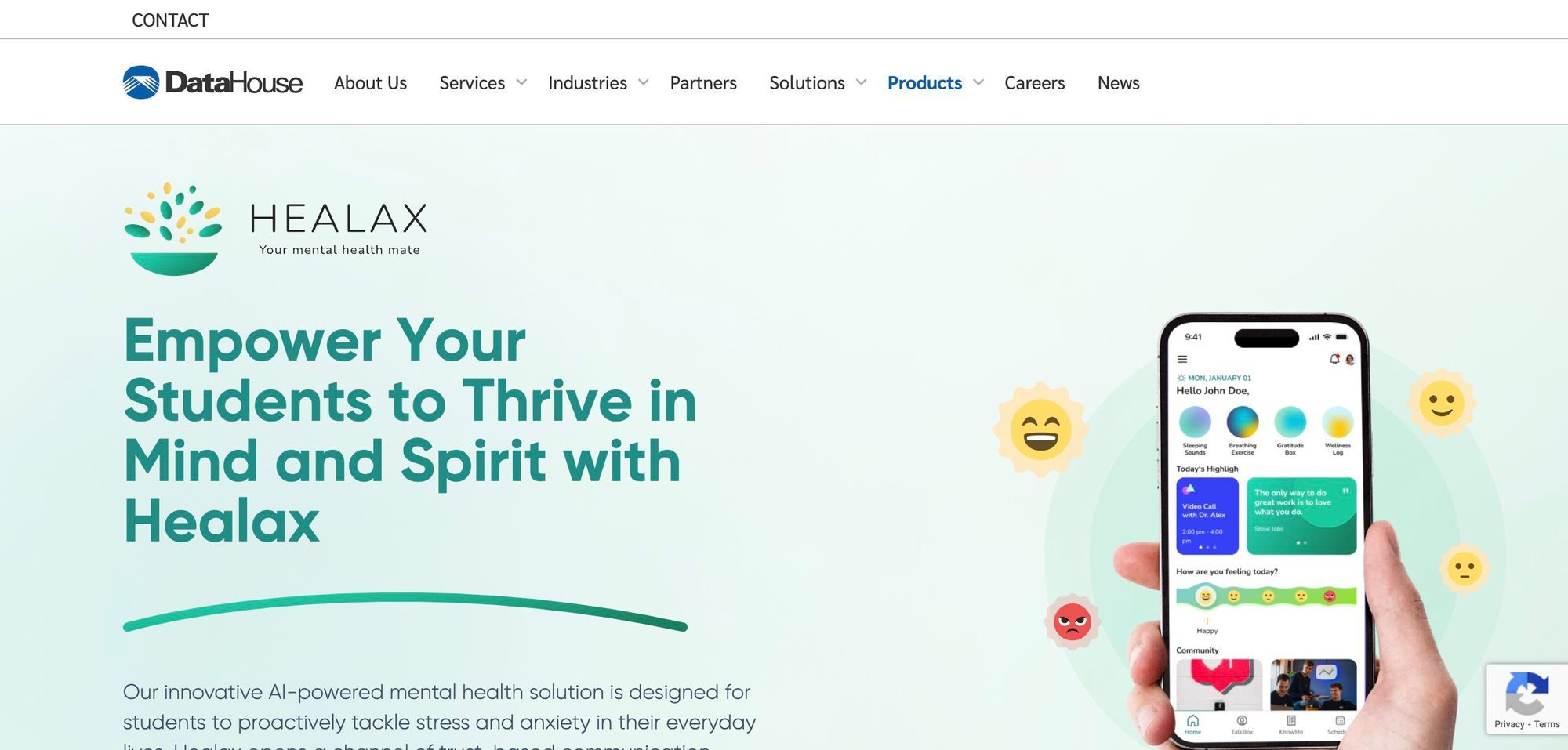Open the Careers page
This screenshot has width=1568, height=750.
pos(1034,82)
